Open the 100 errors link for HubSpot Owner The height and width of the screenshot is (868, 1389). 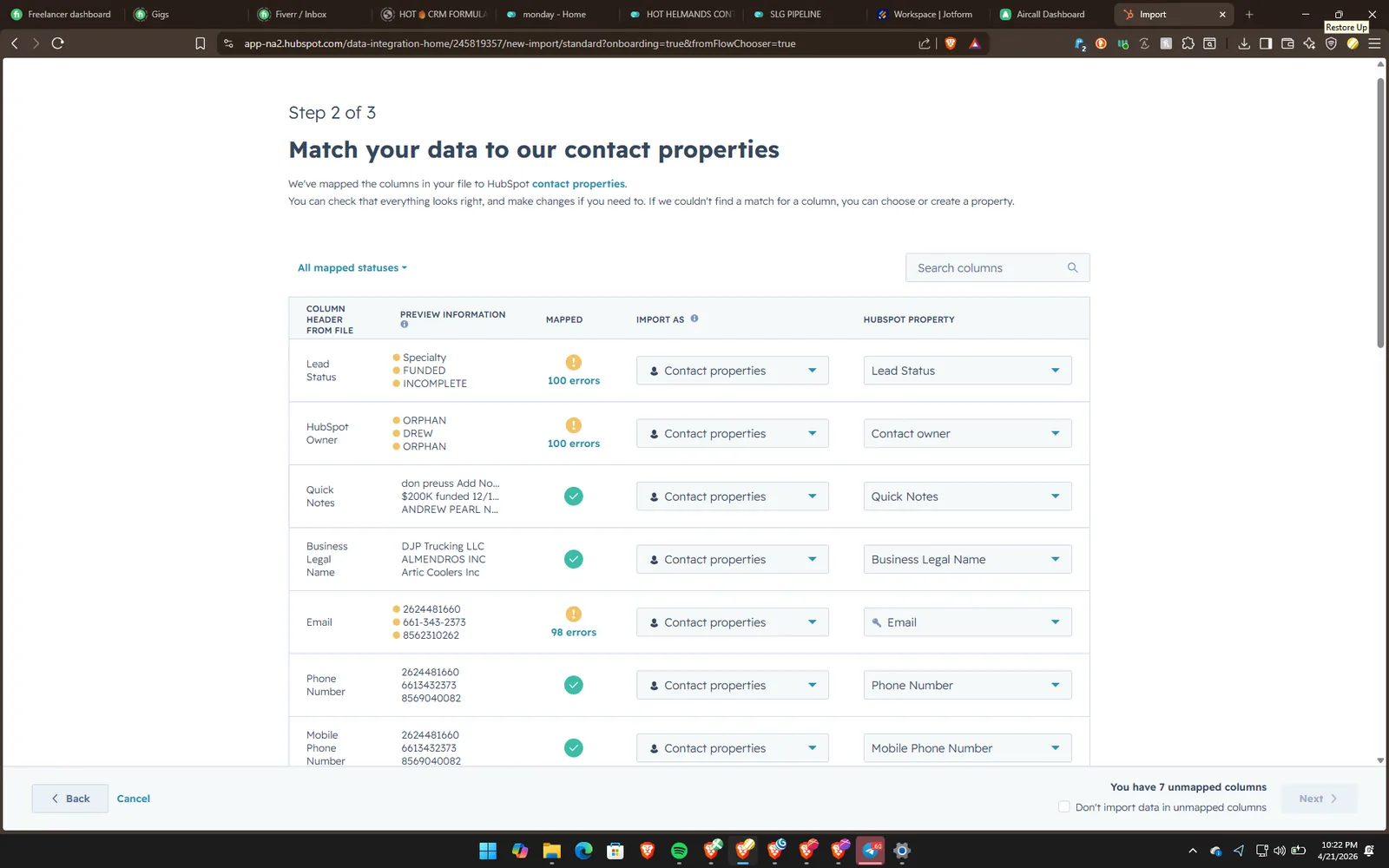[x=574, y=444]
